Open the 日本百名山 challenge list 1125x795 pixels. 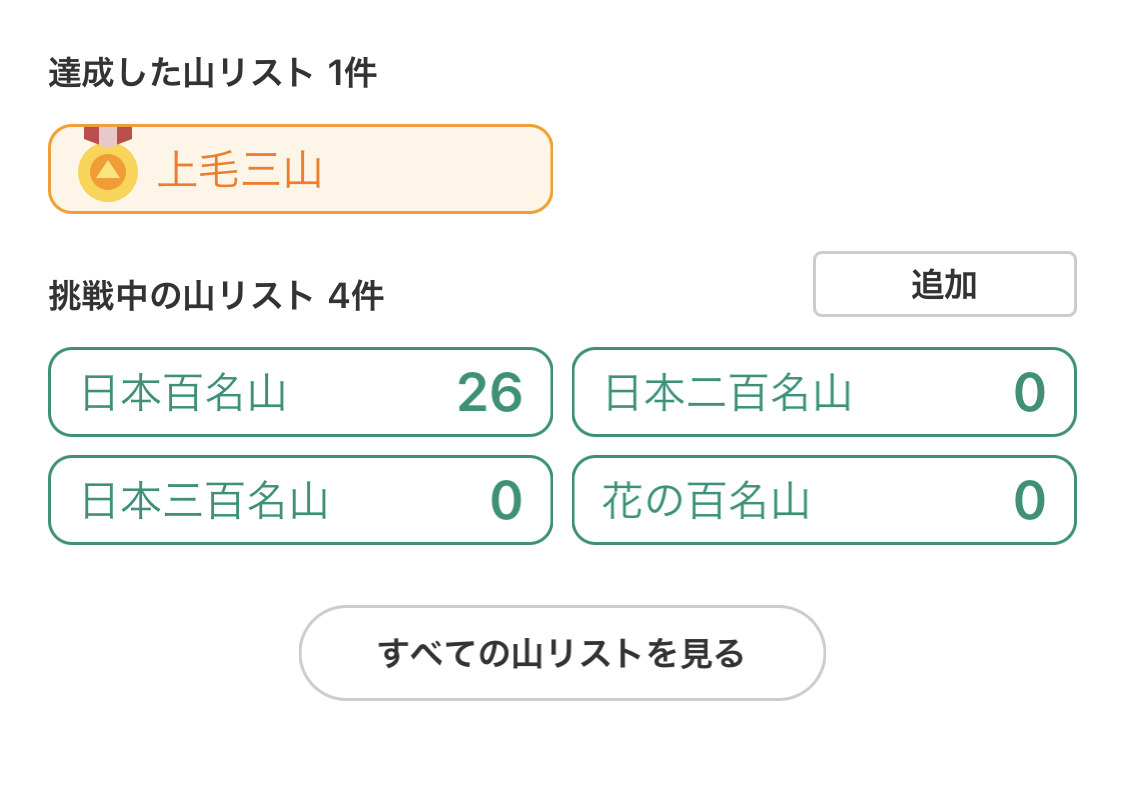[300, 392]
